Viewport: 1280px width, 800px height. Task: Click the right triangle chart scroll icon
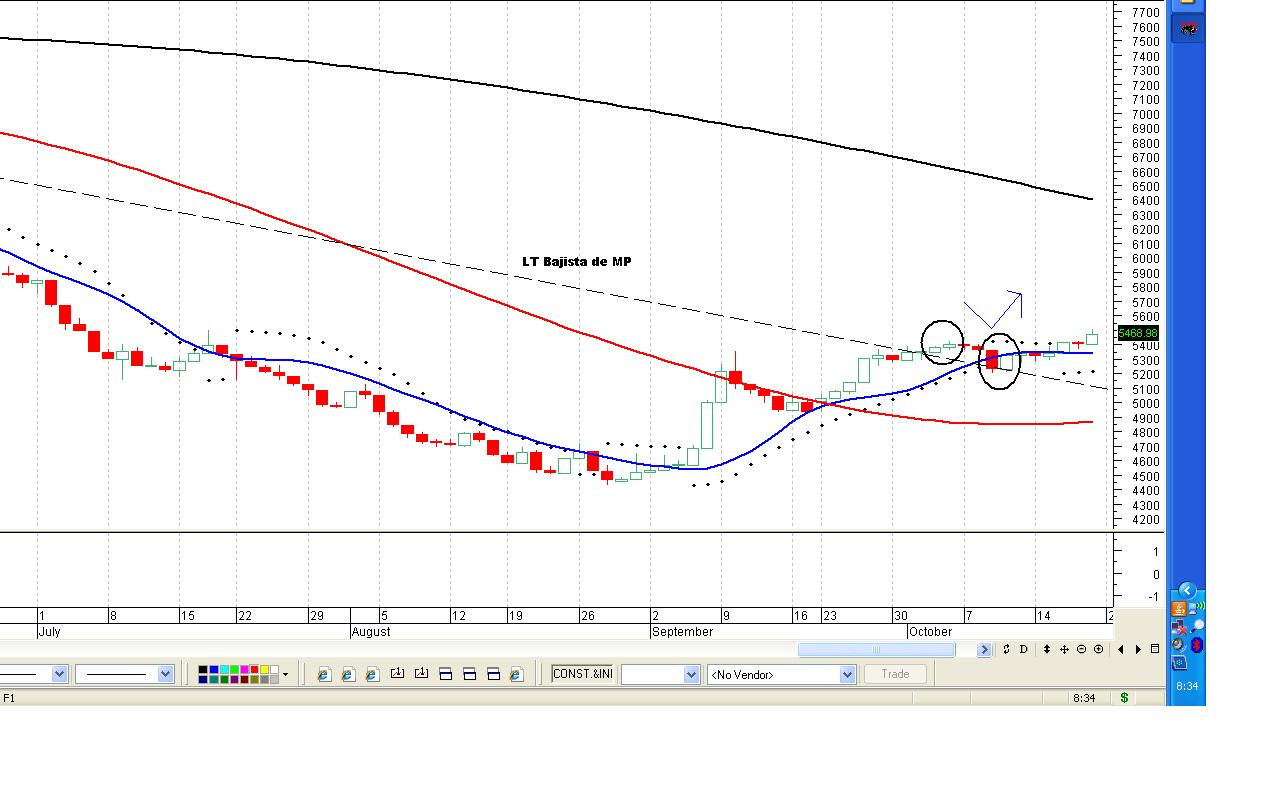[x=1138, y=649]
